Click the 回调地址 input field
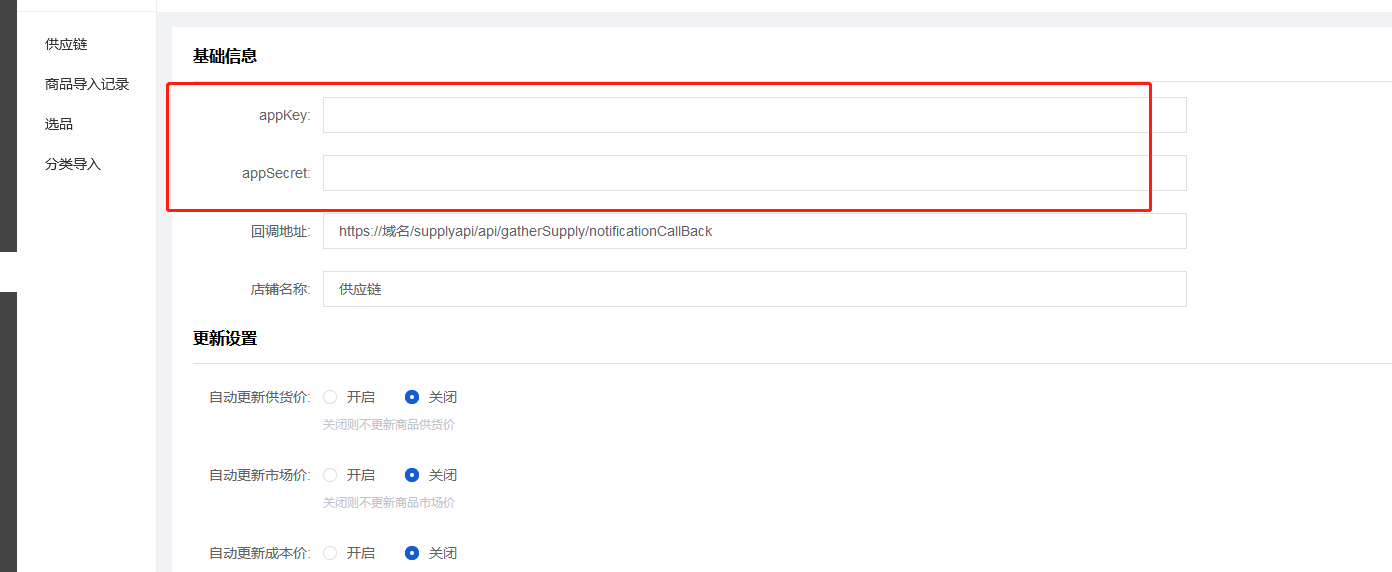This screenshot has height=572, width=1392. (754, 231)
